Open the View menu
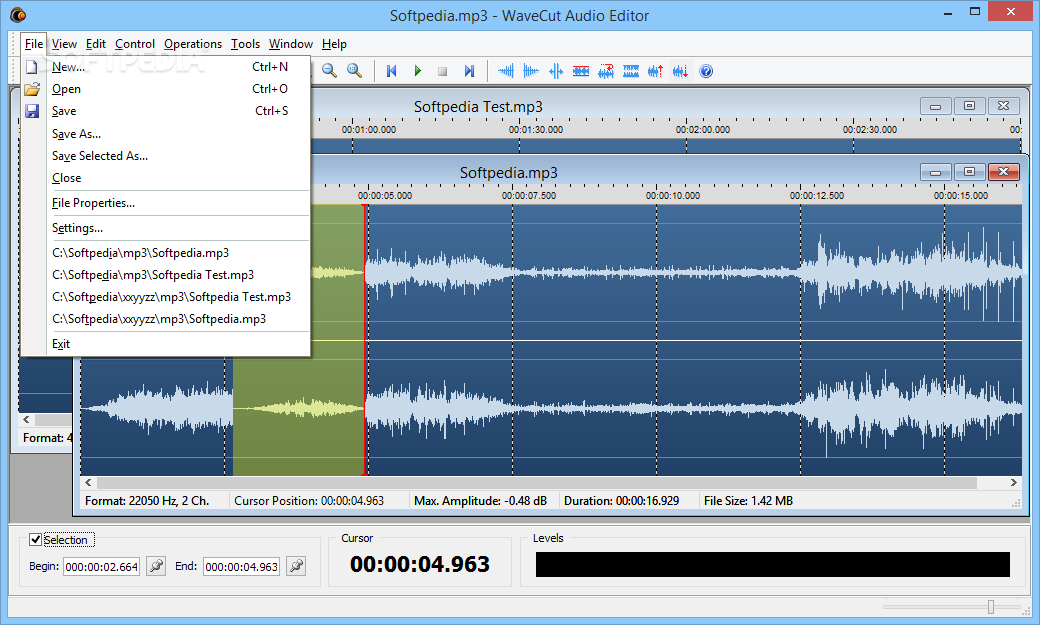Screen dimensions: 1040x625 [x=64, y=44]
